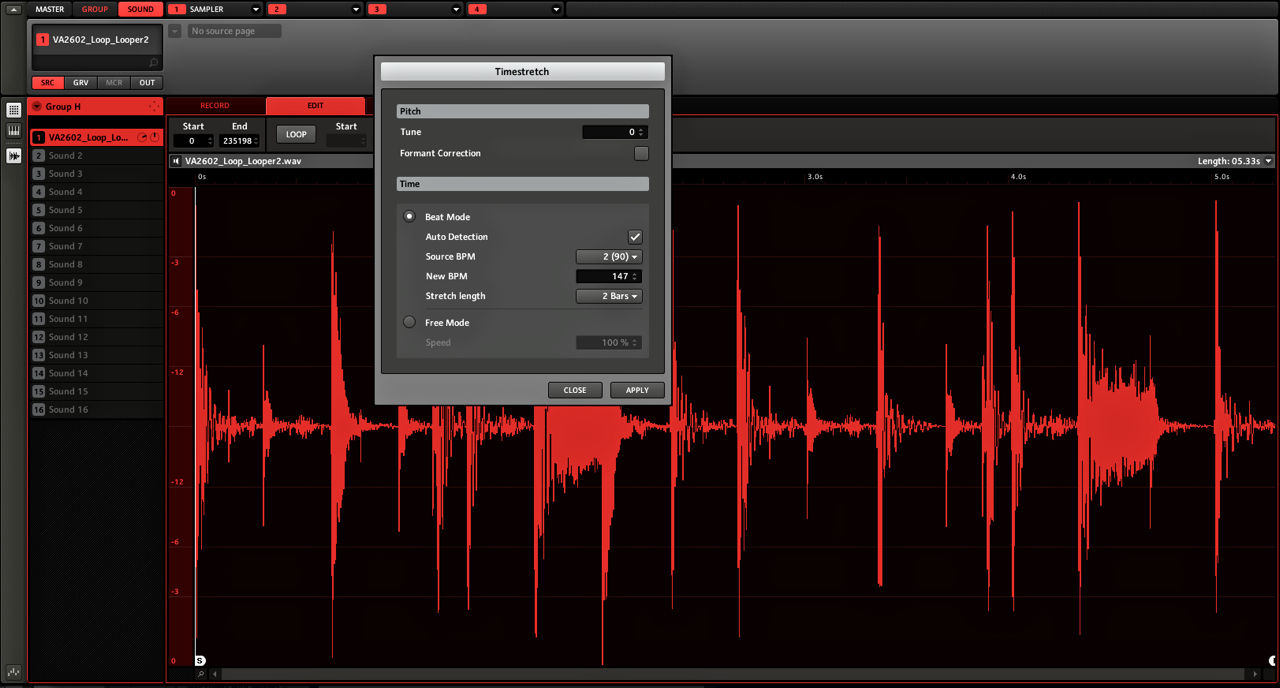Click the No source page field
The width and height of the screenshot is (1280, 688).
[234, 31]
